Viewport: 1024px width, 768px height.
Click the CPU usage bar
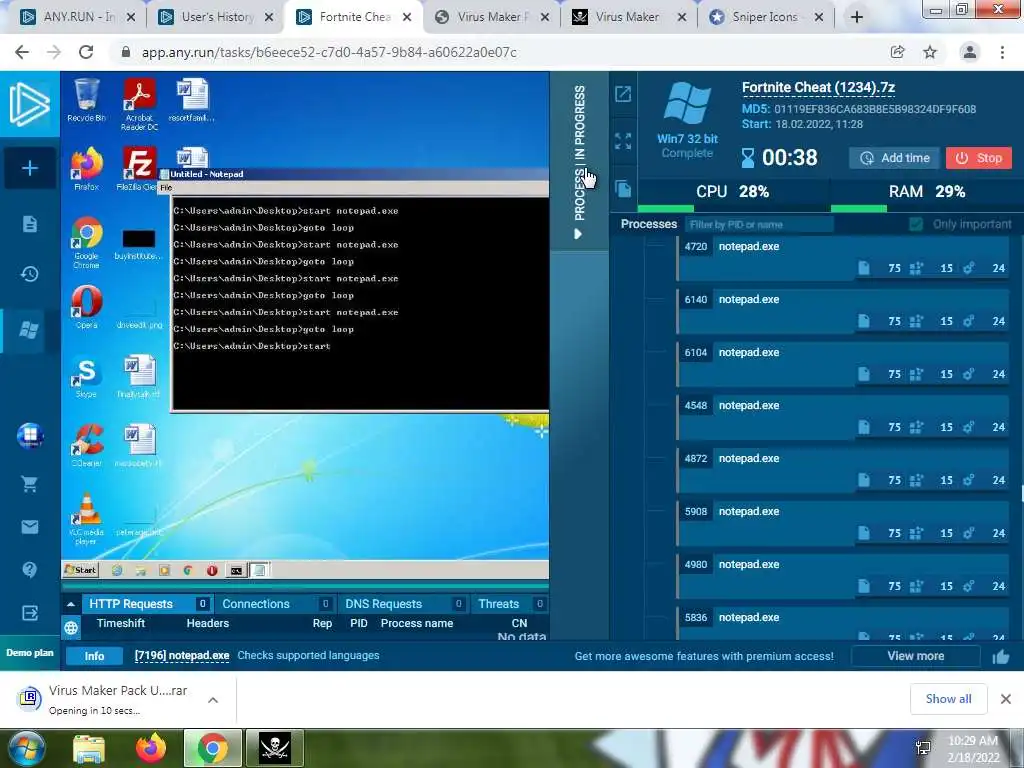click(x=733, y=208)
